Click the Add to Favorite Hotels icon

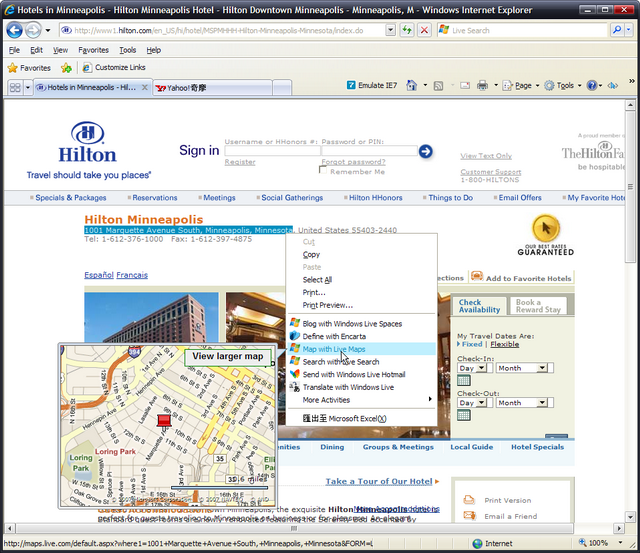(477, 276)
